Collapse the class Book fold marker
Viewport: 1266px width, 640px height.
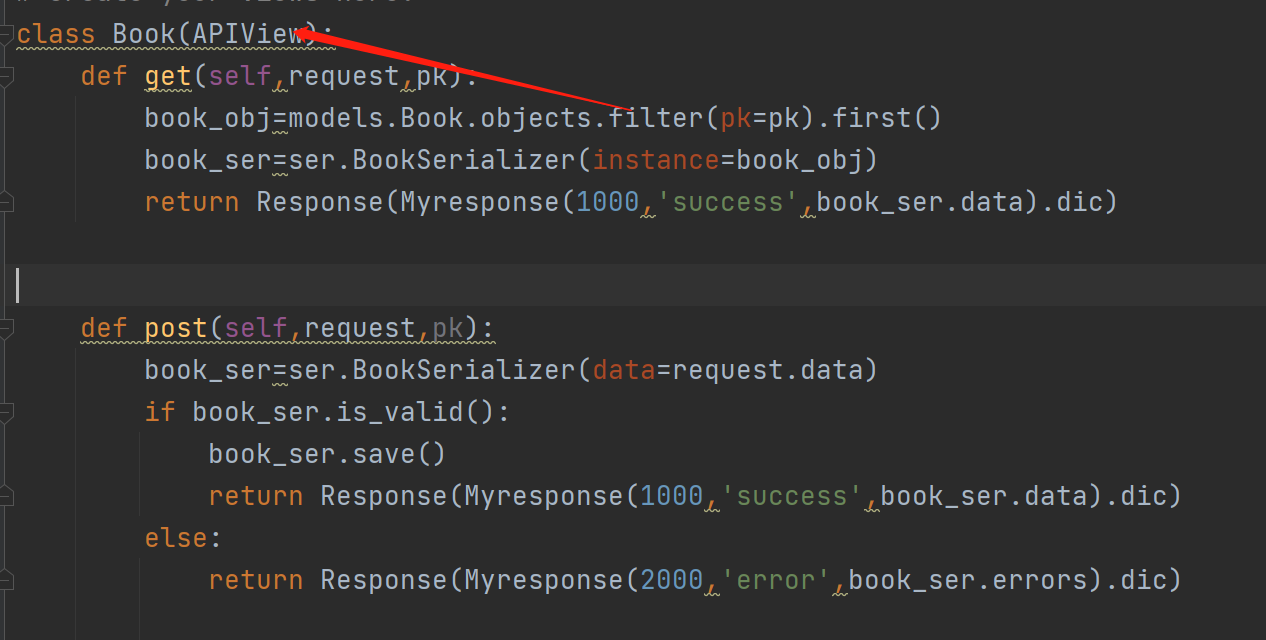pos(6,34)
